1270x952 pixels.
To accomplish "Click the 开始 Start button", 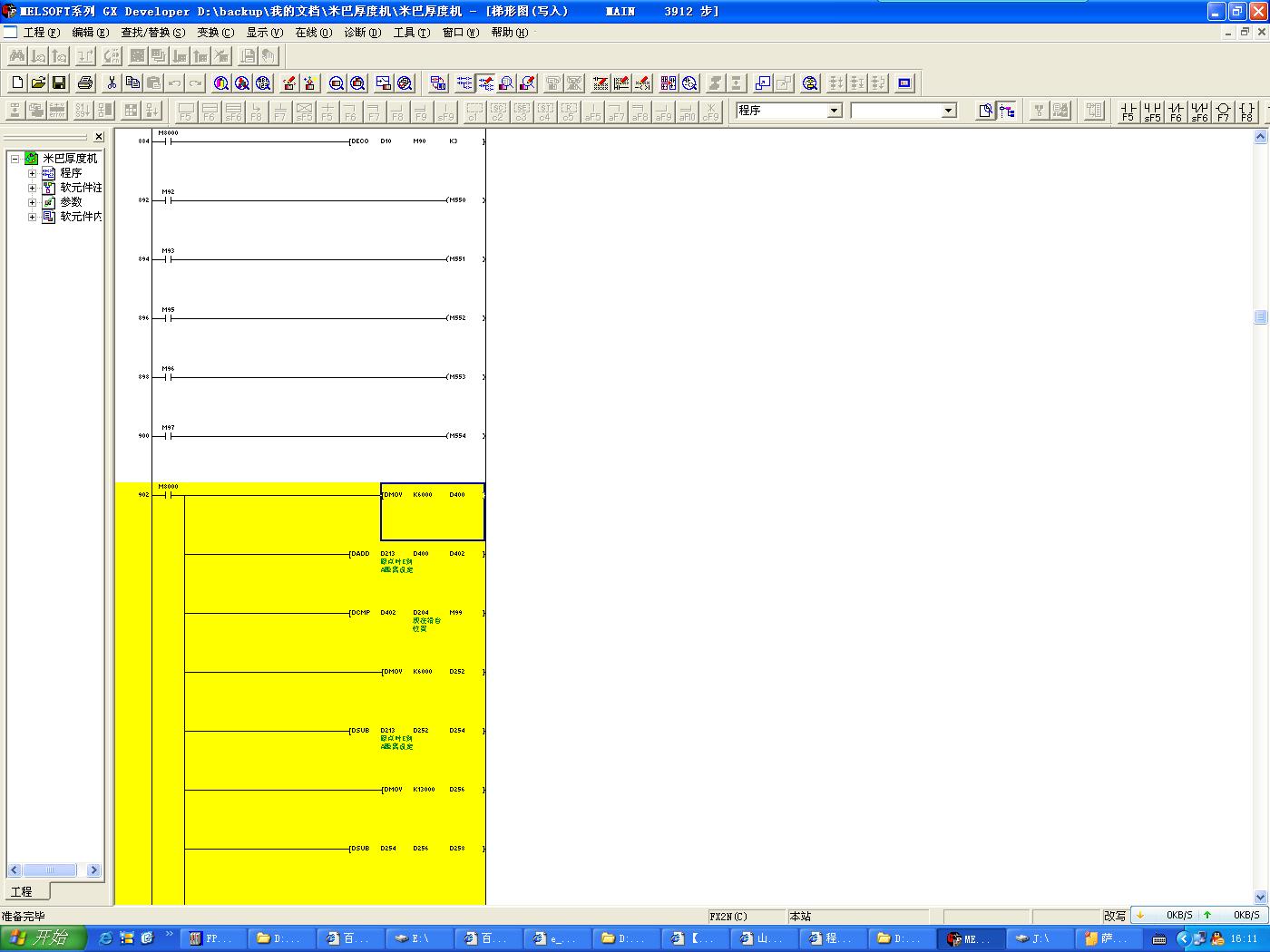I will [43, 937].
